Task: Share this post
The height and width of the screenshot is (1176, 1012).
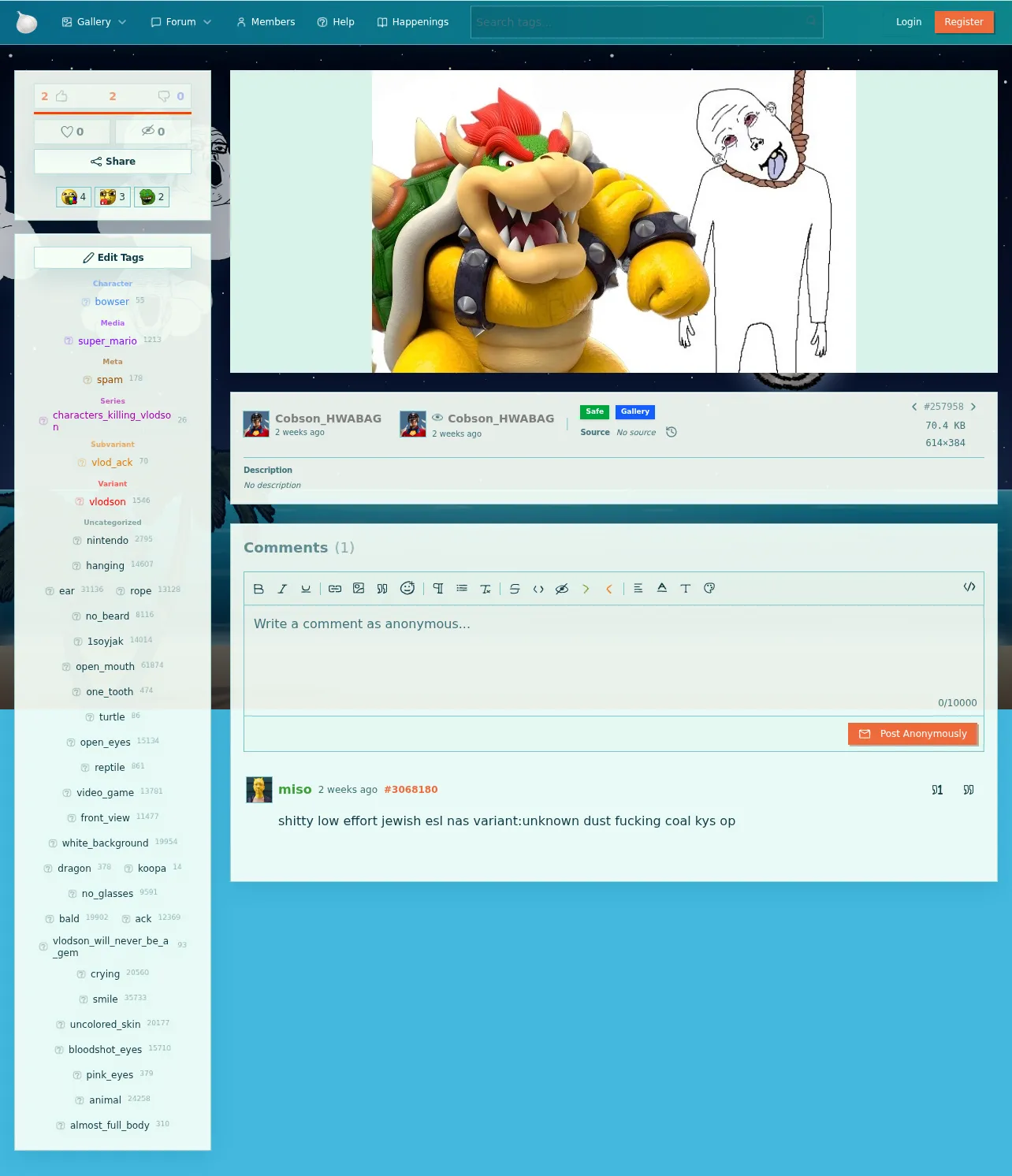Action: [113, 162]
